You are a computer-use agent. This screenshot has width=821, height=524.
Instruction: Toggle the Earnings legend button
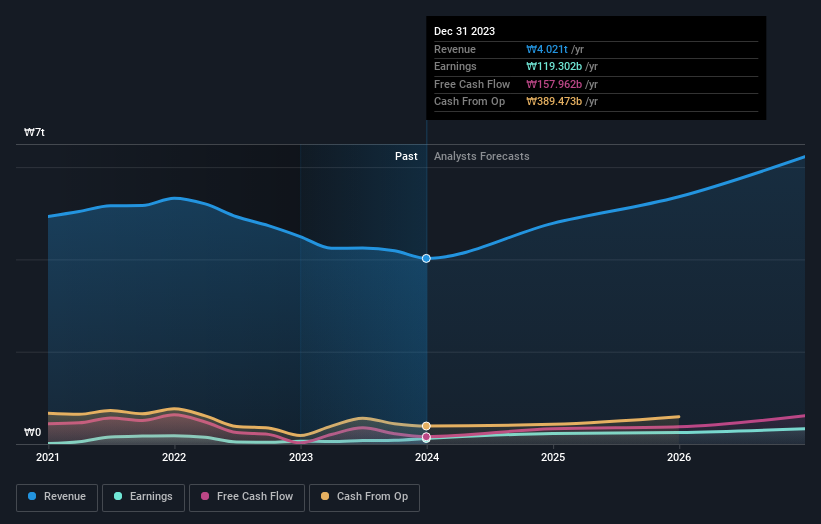(143, 497)
